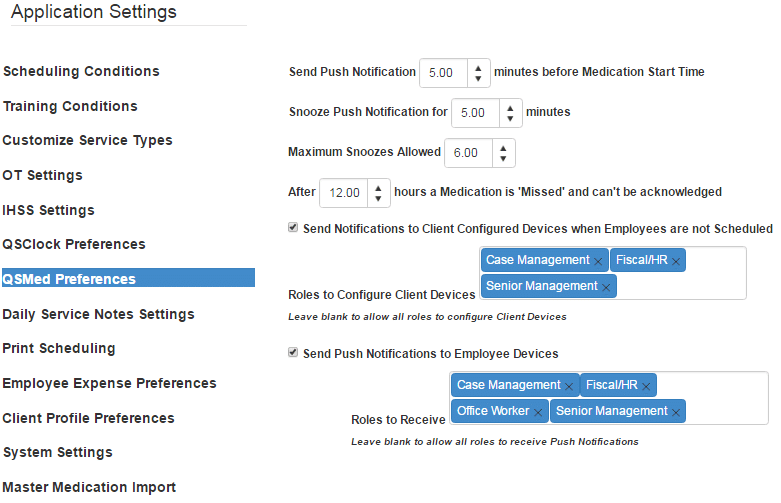The height and width of the screenshot is (503, 781).
Task: Select QSClock Preferences in the sidebar
Action: 74,245
